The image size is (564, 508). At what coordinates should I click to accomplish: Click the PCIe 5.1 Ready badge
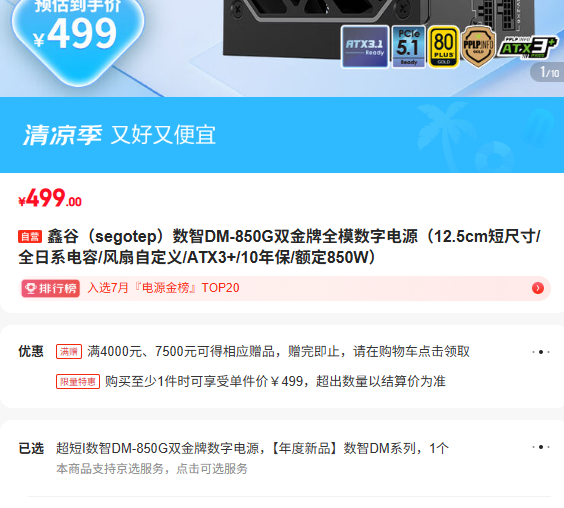[x=409, y=47]
